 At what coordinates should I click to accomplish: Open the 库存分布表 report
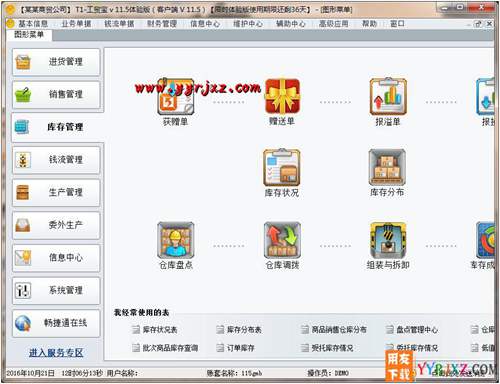239,330
